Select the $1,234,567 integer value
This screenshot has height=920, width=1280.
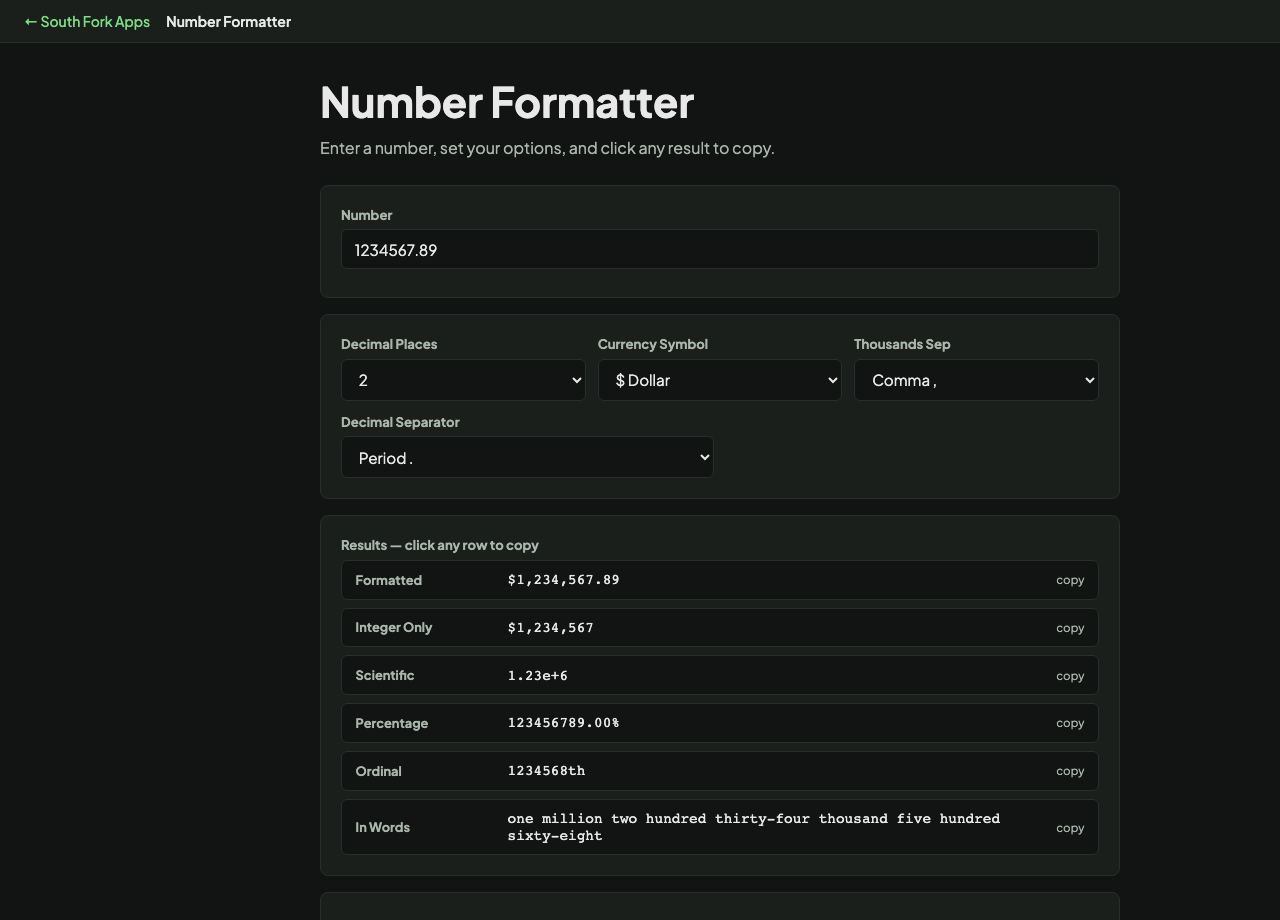click(551, 628)
